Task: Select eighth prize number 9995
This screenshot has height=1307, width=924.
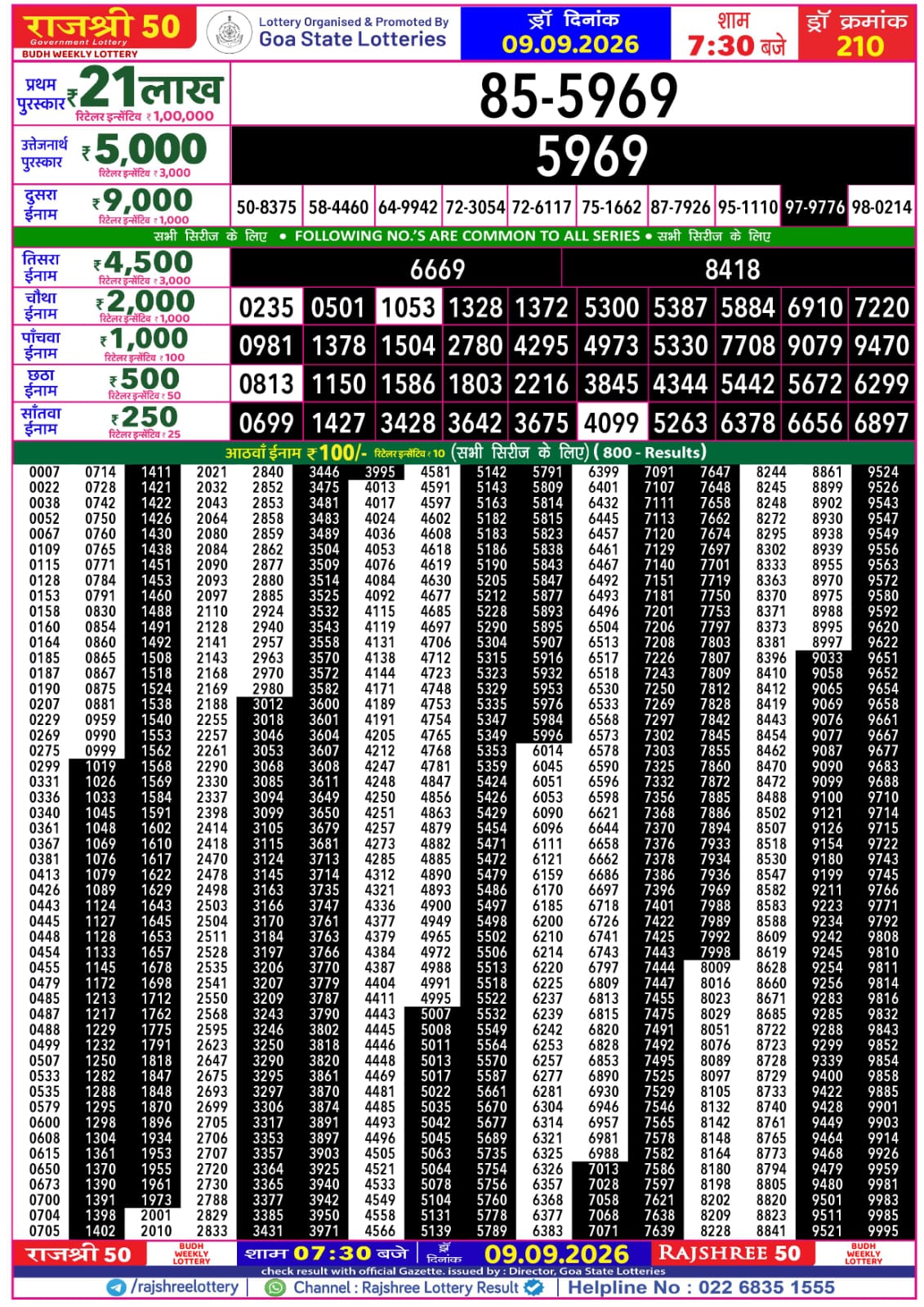Action: coord(883,1231)
